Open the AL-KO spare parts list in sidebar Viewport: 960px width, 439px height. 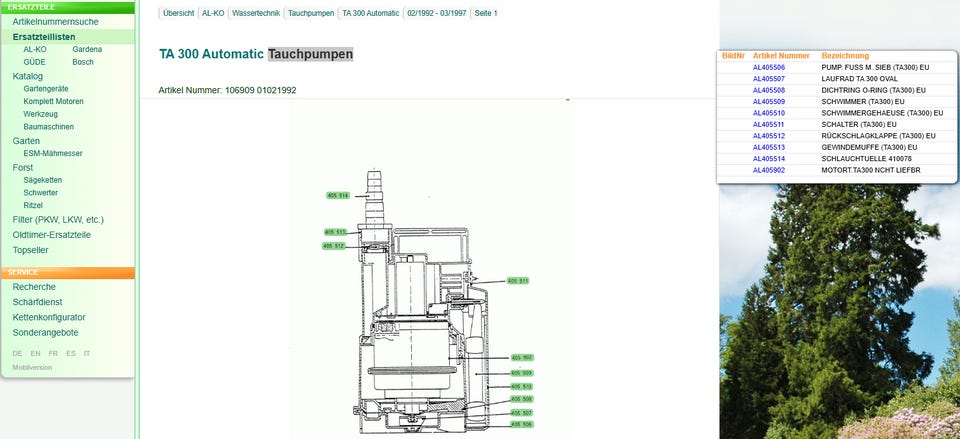pyautogui.click(x=35, y=49)
